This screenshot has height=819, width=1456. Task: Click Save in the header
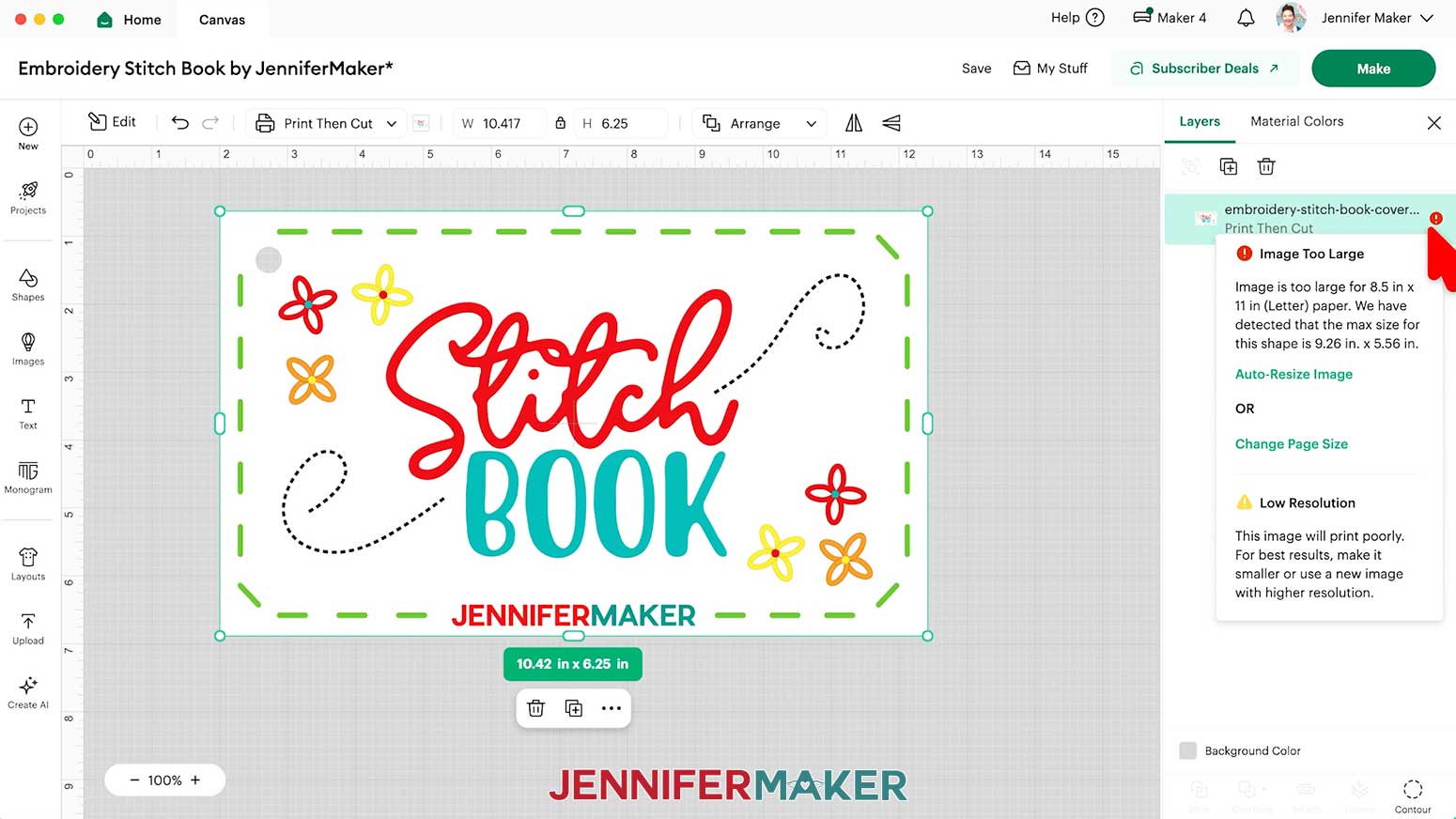point(976,69)
